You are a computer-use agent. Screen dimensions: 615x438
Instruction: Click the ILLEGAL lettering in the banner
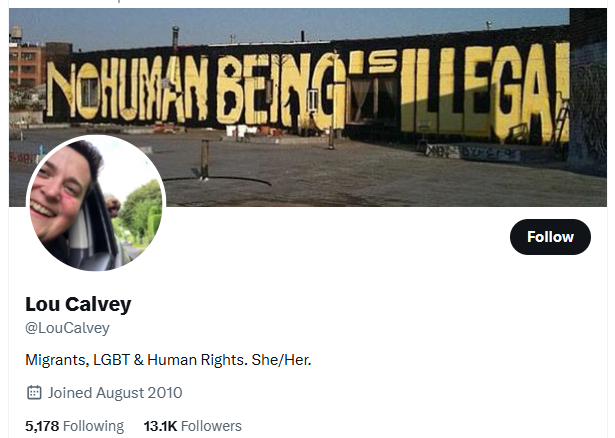point(484,92)
